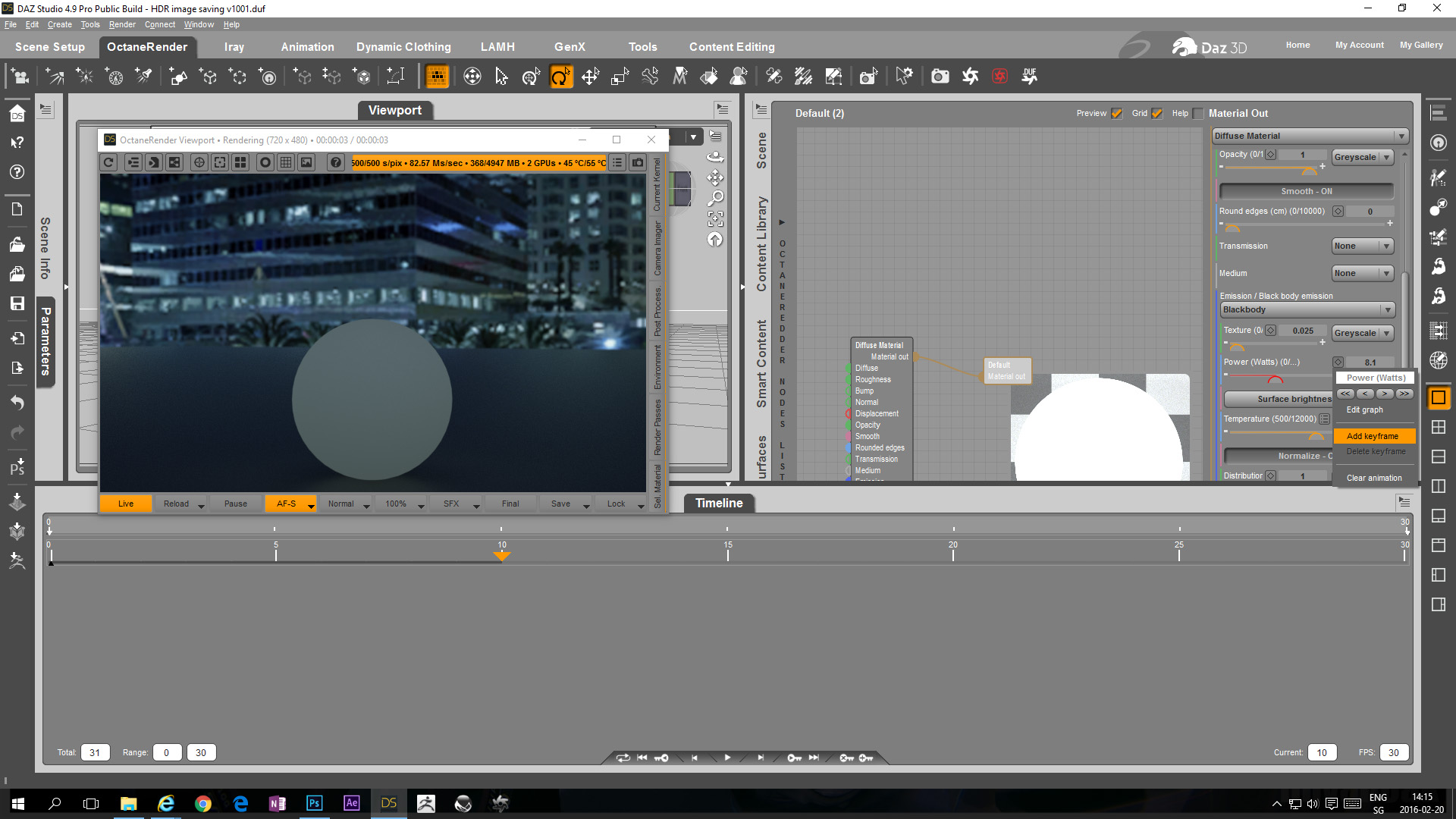Open the Diffuse Material type dropdown

1310,136
